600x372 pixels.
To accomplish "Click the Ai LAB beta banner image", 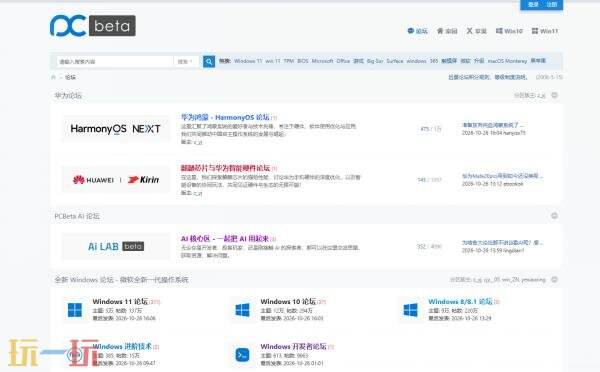I will pos(116,246).
